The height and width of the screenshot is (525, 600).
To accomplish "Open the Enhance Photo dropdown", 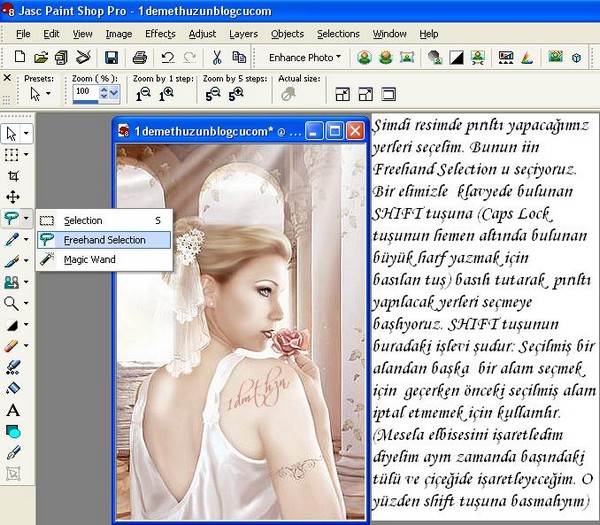I will click(x=305, y=58).
